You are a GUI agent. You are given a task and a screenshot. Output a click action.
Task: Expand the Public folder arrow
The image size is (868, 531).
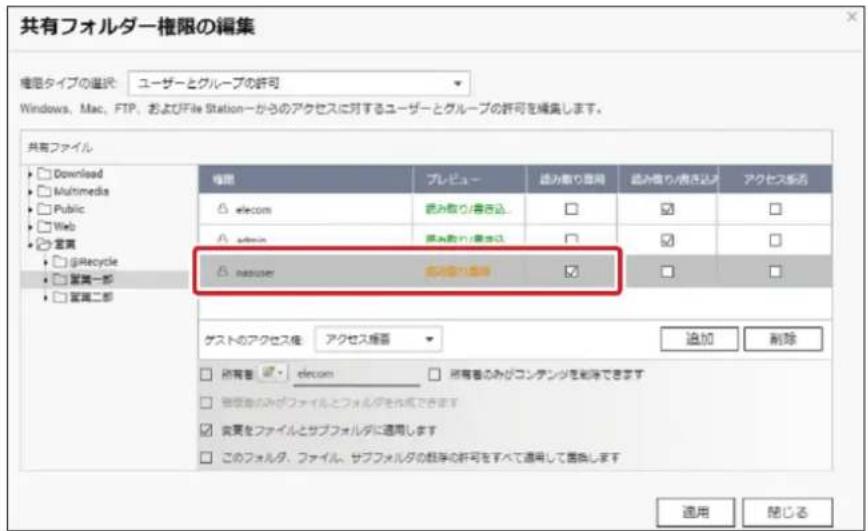(30, 210)
